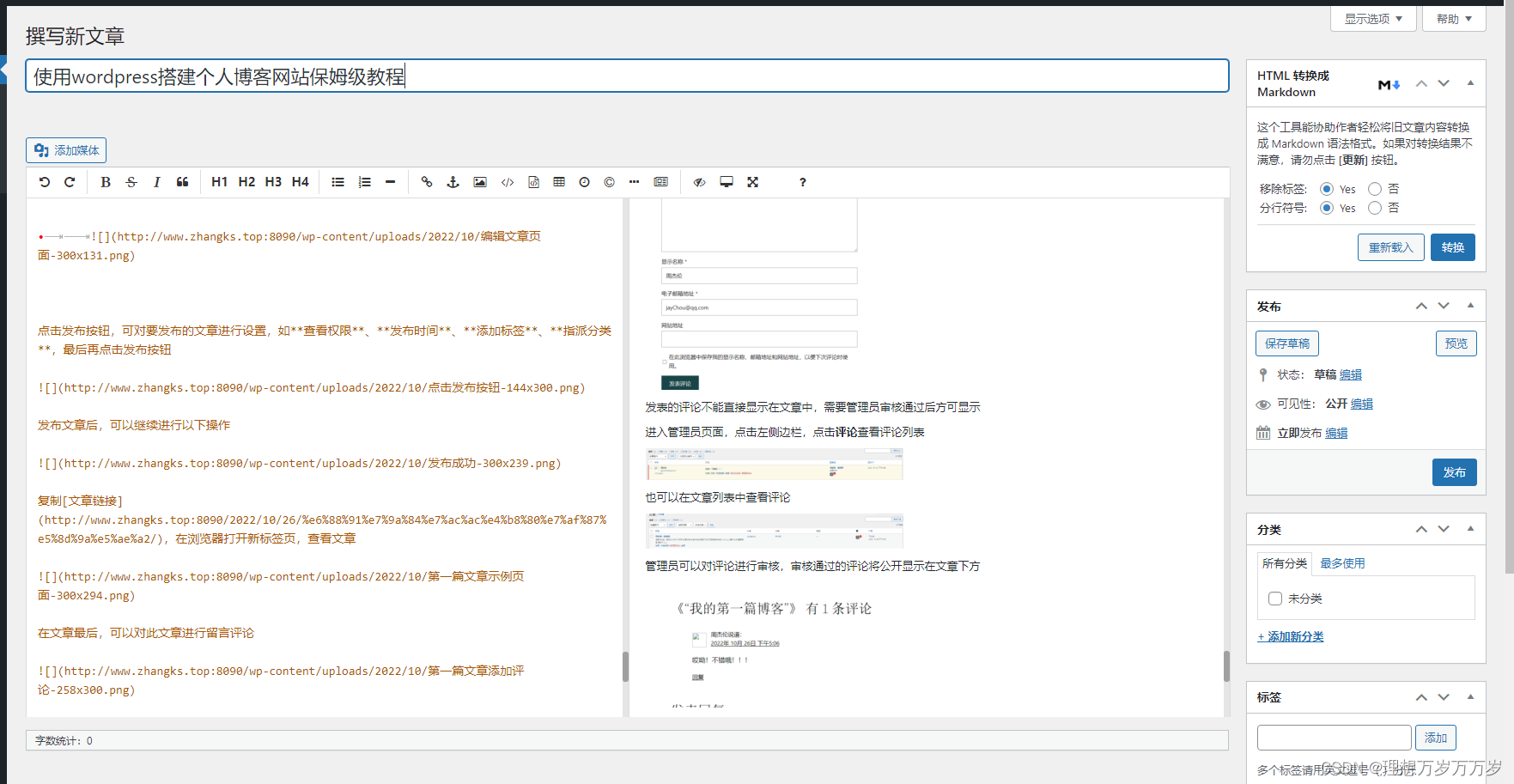Insert an anchor
This screenshot has width=1514, height=784.
click(x=453, y=182)
